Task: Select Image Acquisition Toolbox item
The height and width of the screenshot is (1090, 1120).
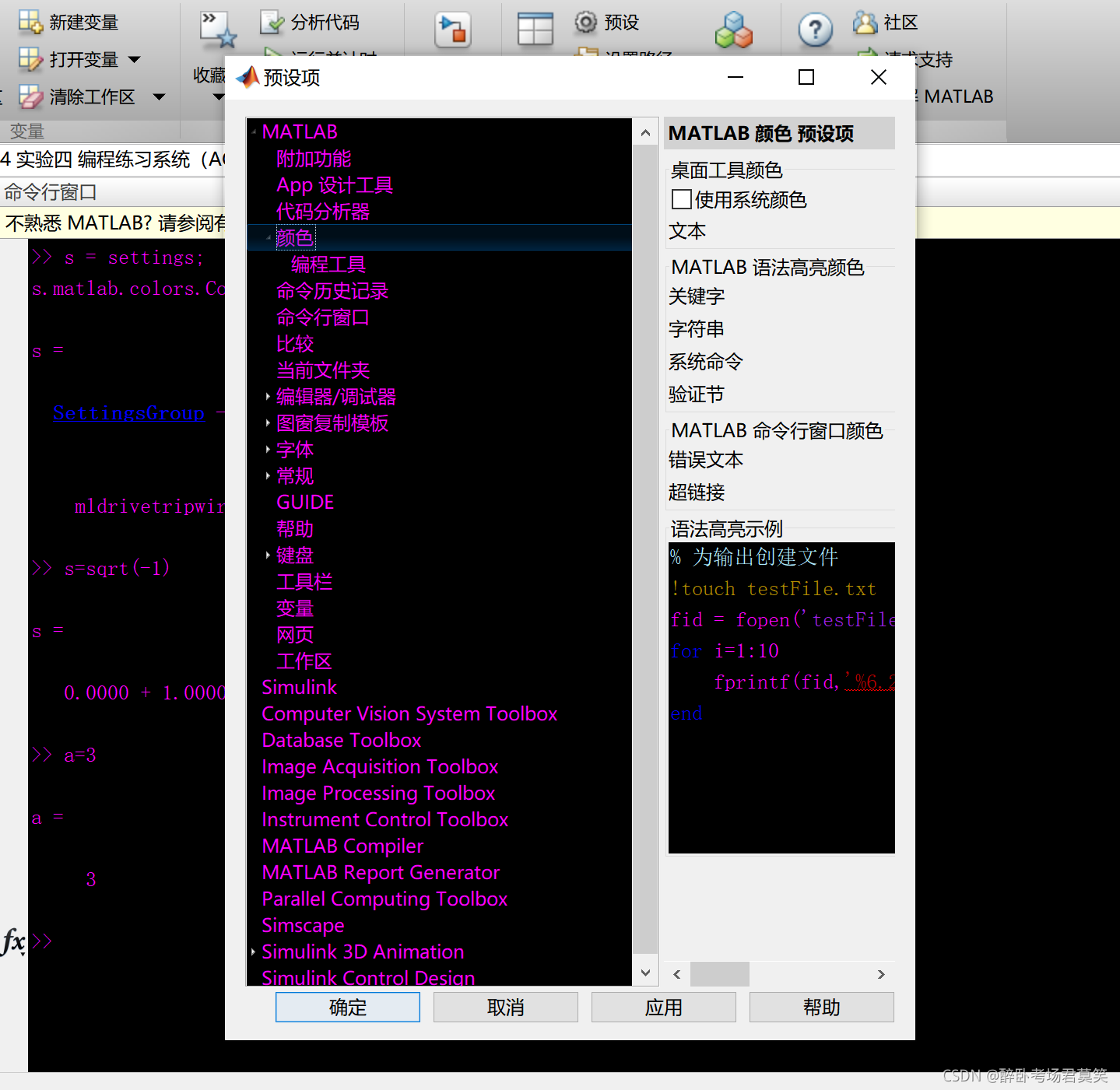Action: [x=380, y=767]
